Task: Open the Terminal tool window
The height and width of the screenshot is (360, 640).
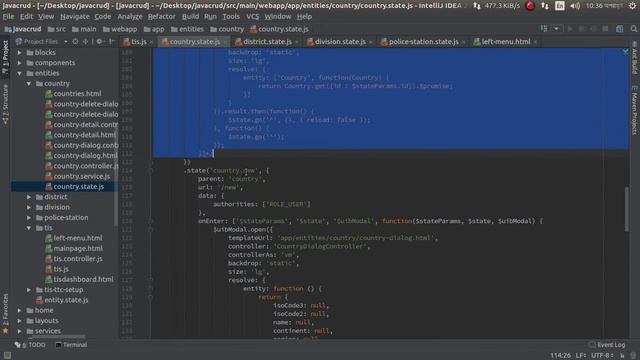Action: tap(71, 345)
